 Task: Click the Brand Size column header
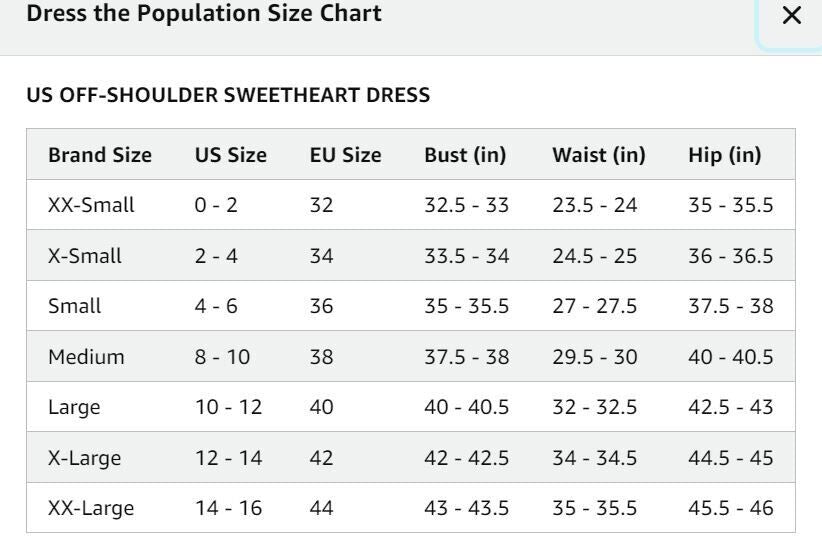tap(100, 155)
